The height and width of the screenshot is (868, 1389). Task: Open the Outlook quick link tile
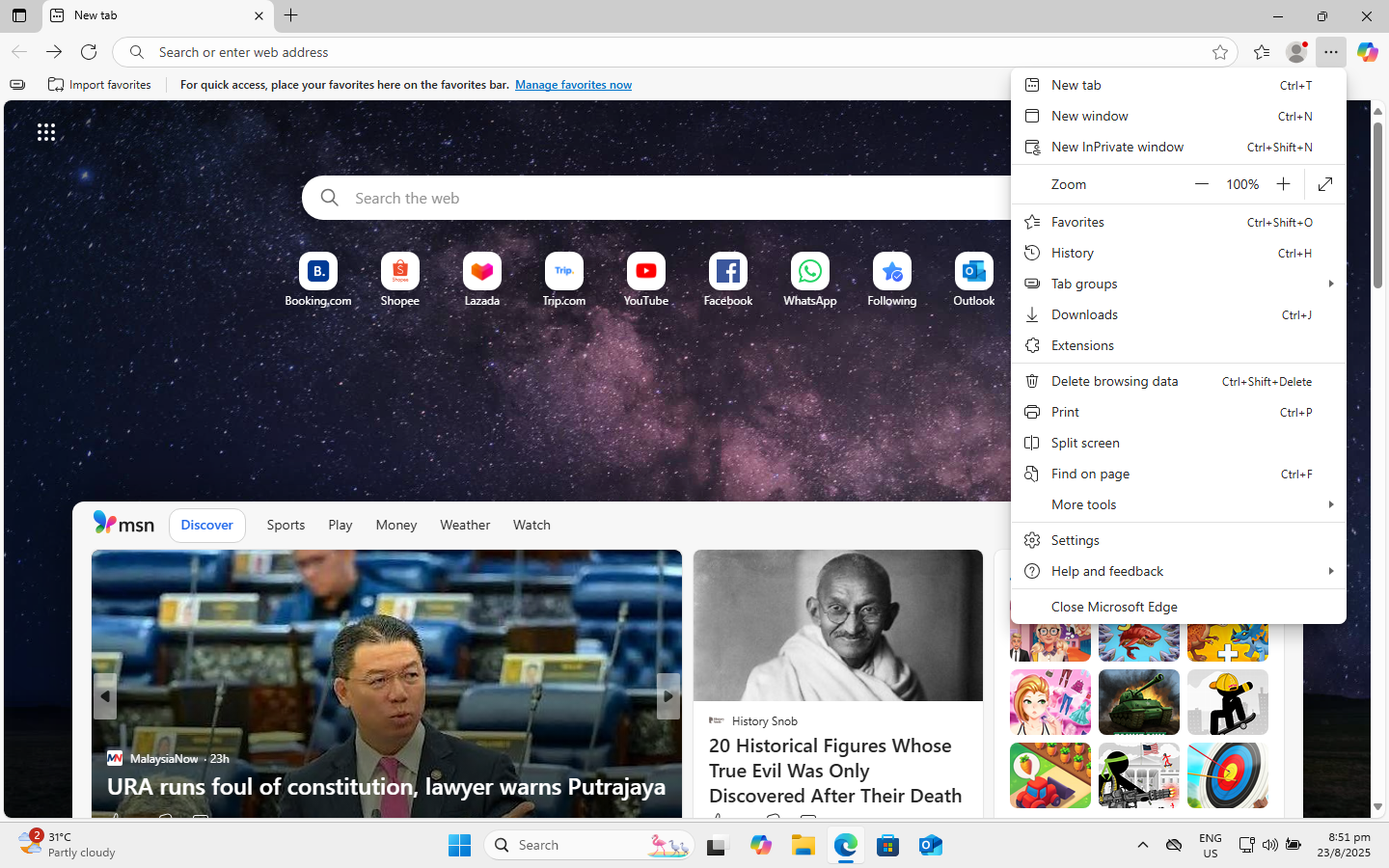(x=974, y=280)
